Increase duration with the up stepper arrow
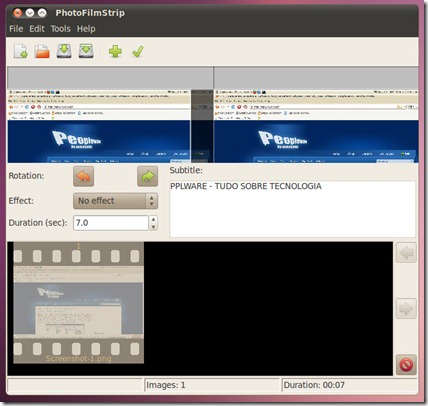 click(x=153, y=219)
